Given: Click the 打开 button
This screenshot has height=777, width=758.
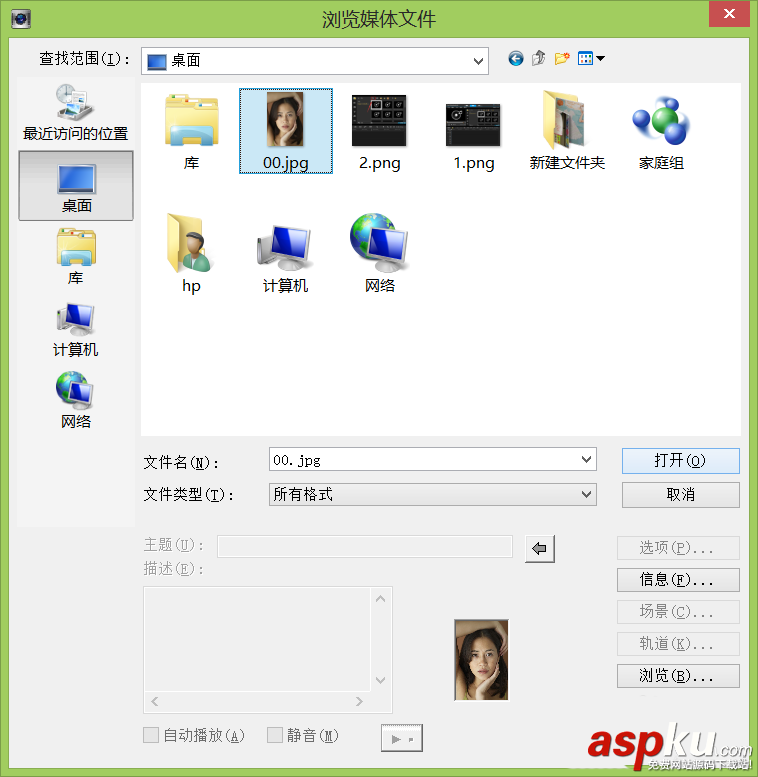Looking at the screenshot, I should 681,461.
